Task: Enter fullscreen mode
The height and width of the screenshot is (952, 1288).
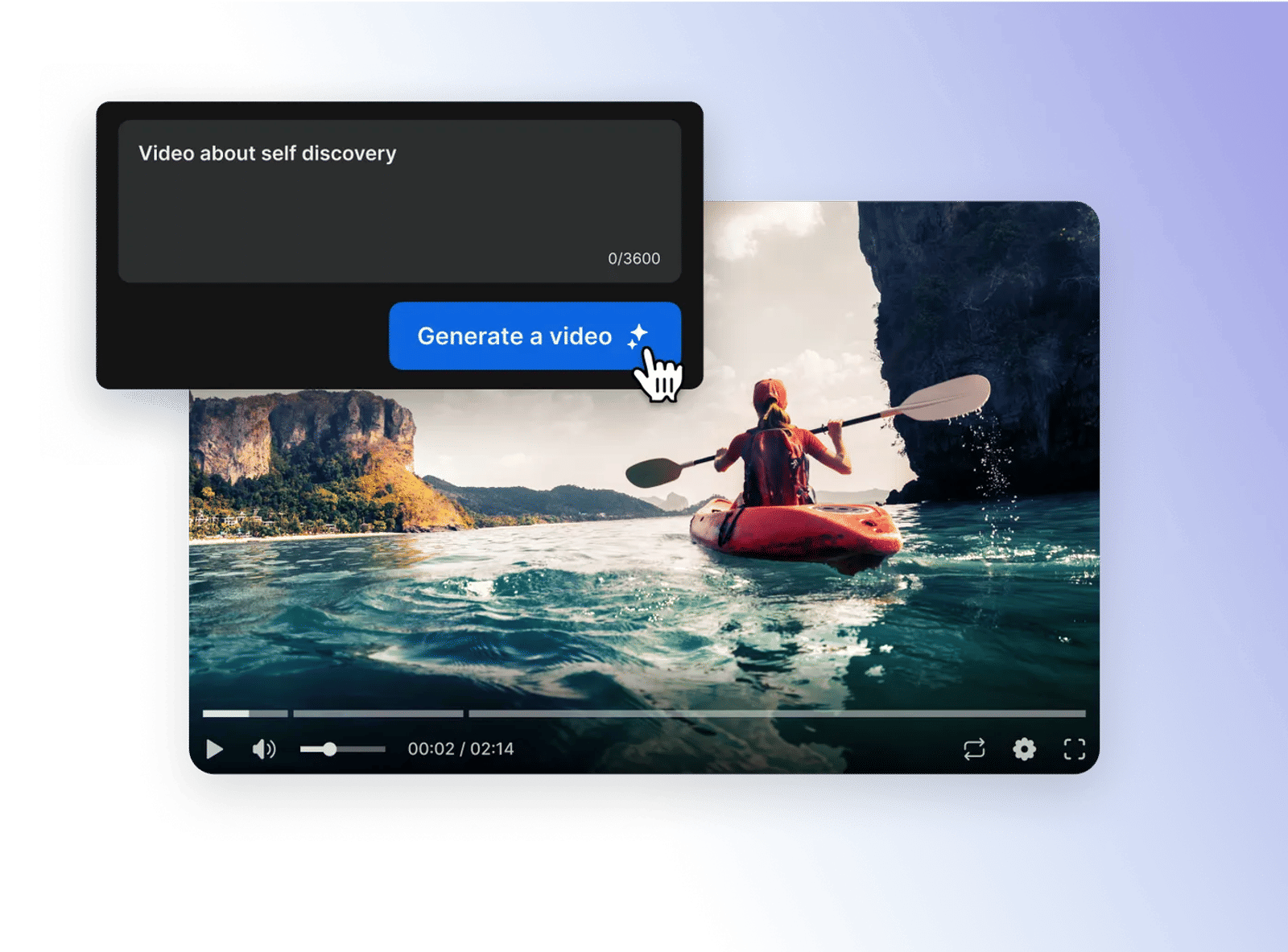Action: (1074, 749)
